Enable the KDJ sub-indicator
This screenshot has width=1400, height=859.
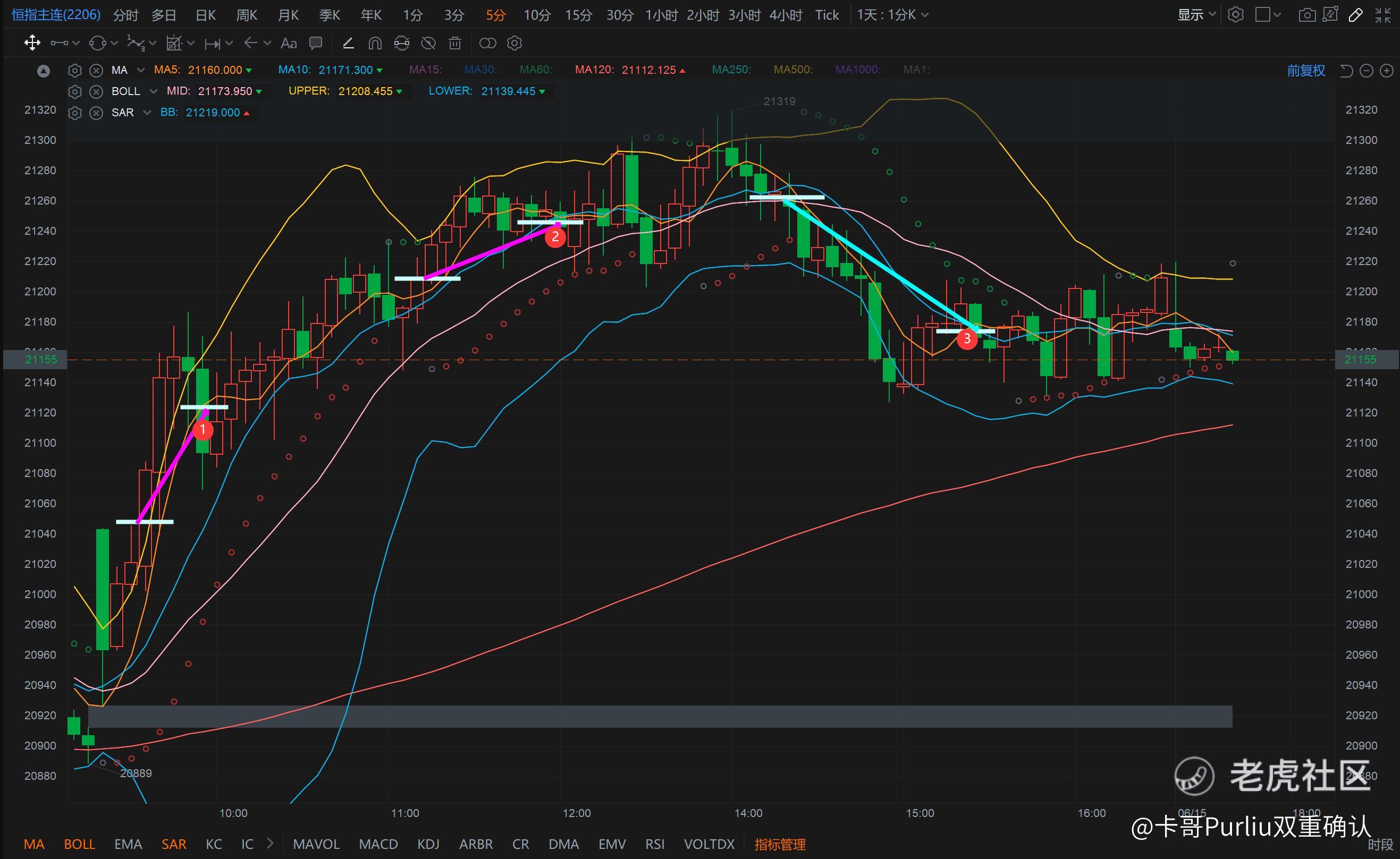[x=428, y=844]
